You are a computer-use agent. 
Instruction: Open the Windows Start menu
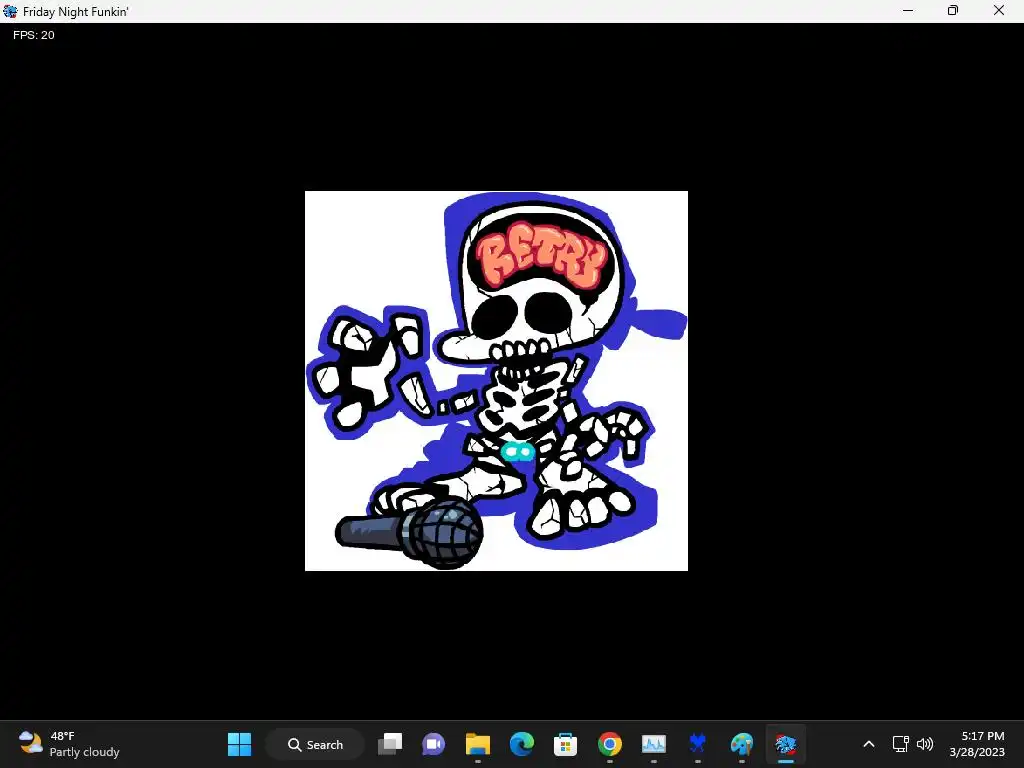239,744
